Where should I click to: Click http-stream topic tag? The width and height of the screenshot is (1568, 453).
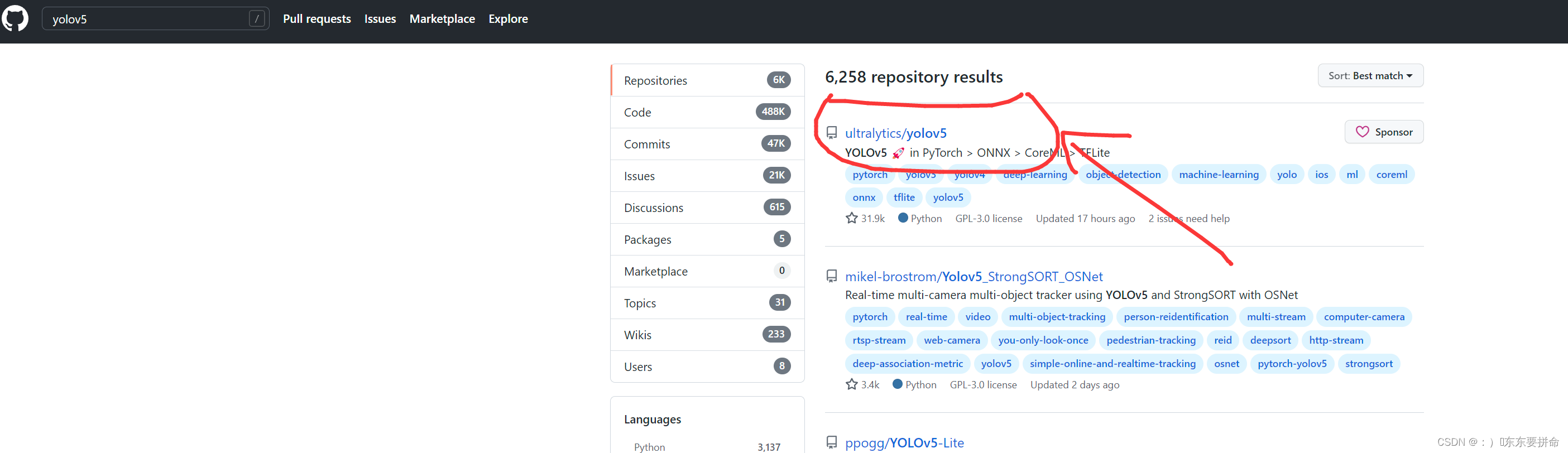[x=1335, y=340]
